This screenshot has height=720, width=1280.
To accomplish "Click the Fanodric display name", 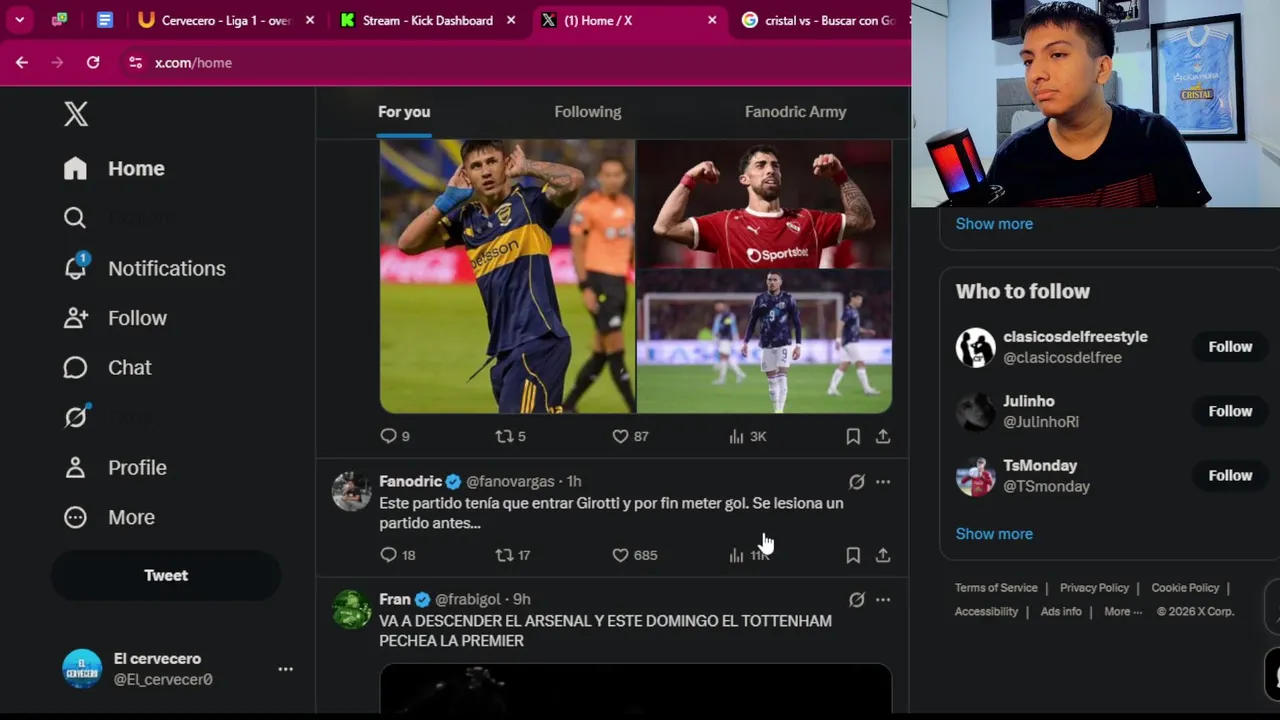I will (410, 482).
